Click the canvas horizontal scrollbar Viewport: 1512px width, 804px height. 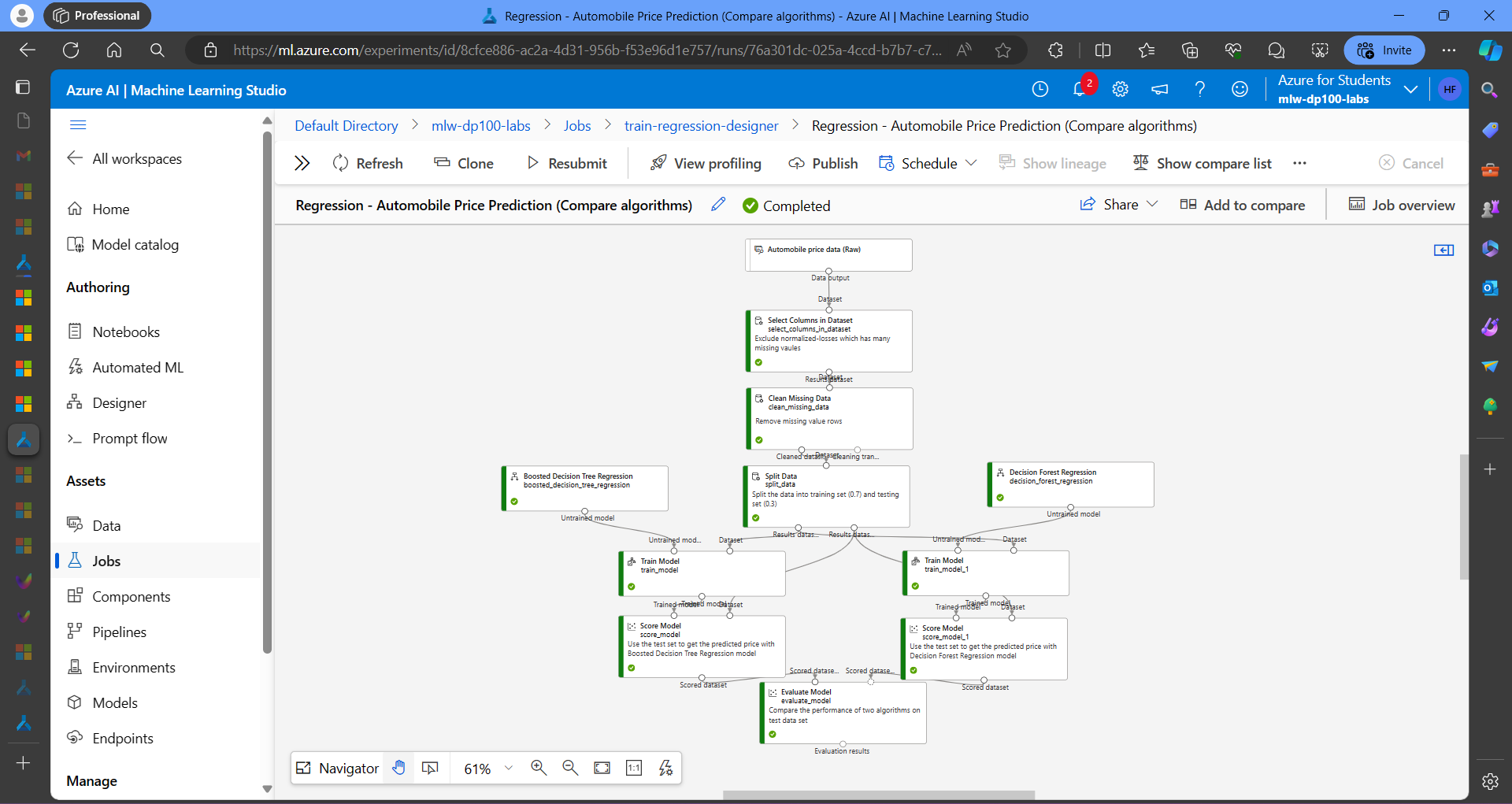pos(879,795)
